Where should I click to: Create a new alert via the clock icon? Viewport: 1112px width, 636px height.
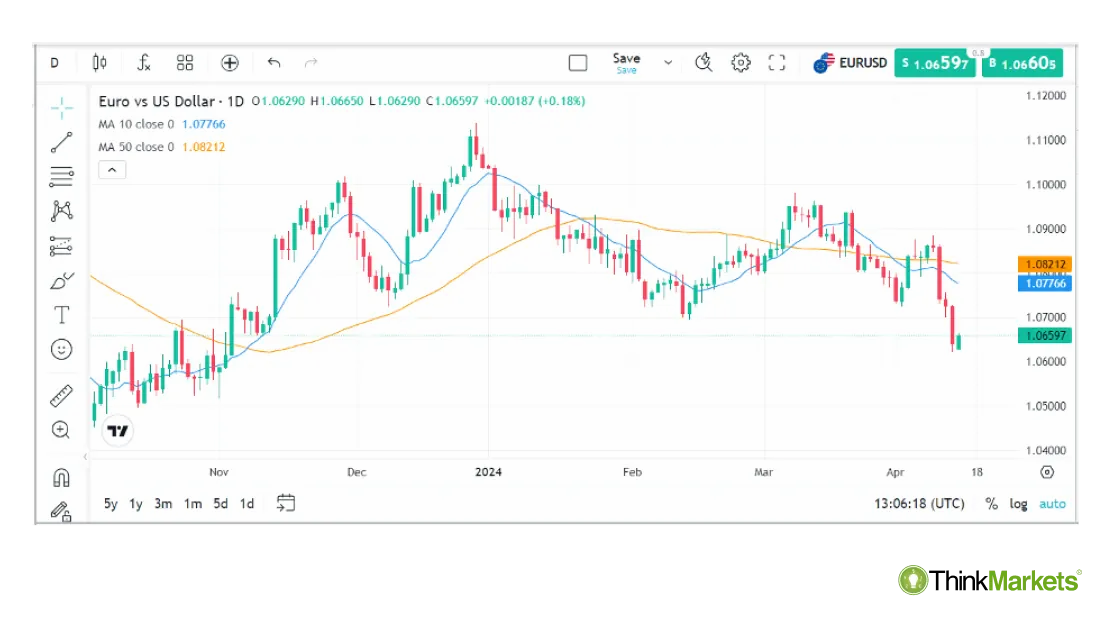703,62
